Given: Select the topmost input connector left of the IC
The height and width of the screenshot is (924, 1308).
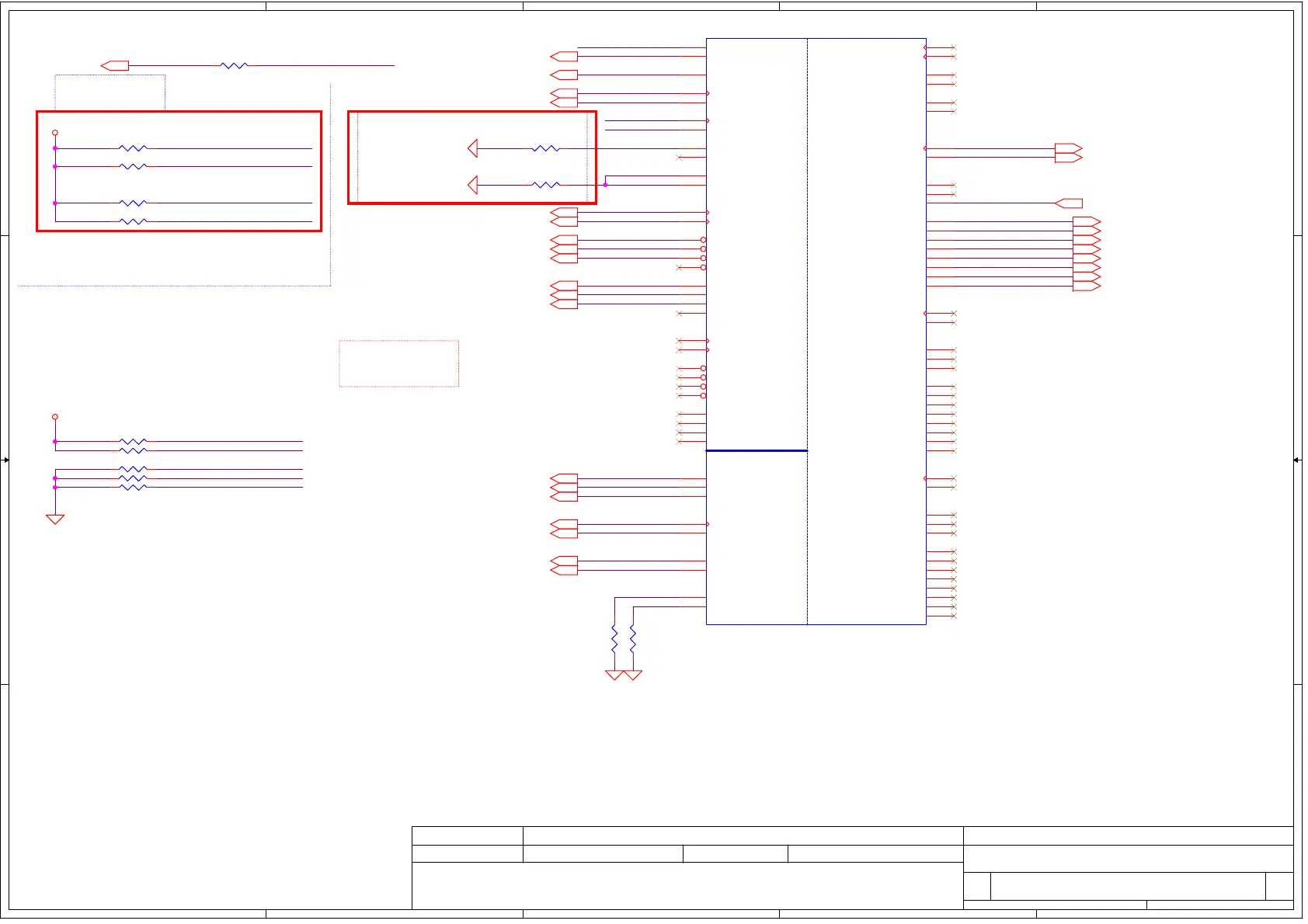Looking at the screenshot, I should click(x=564, y=57).
